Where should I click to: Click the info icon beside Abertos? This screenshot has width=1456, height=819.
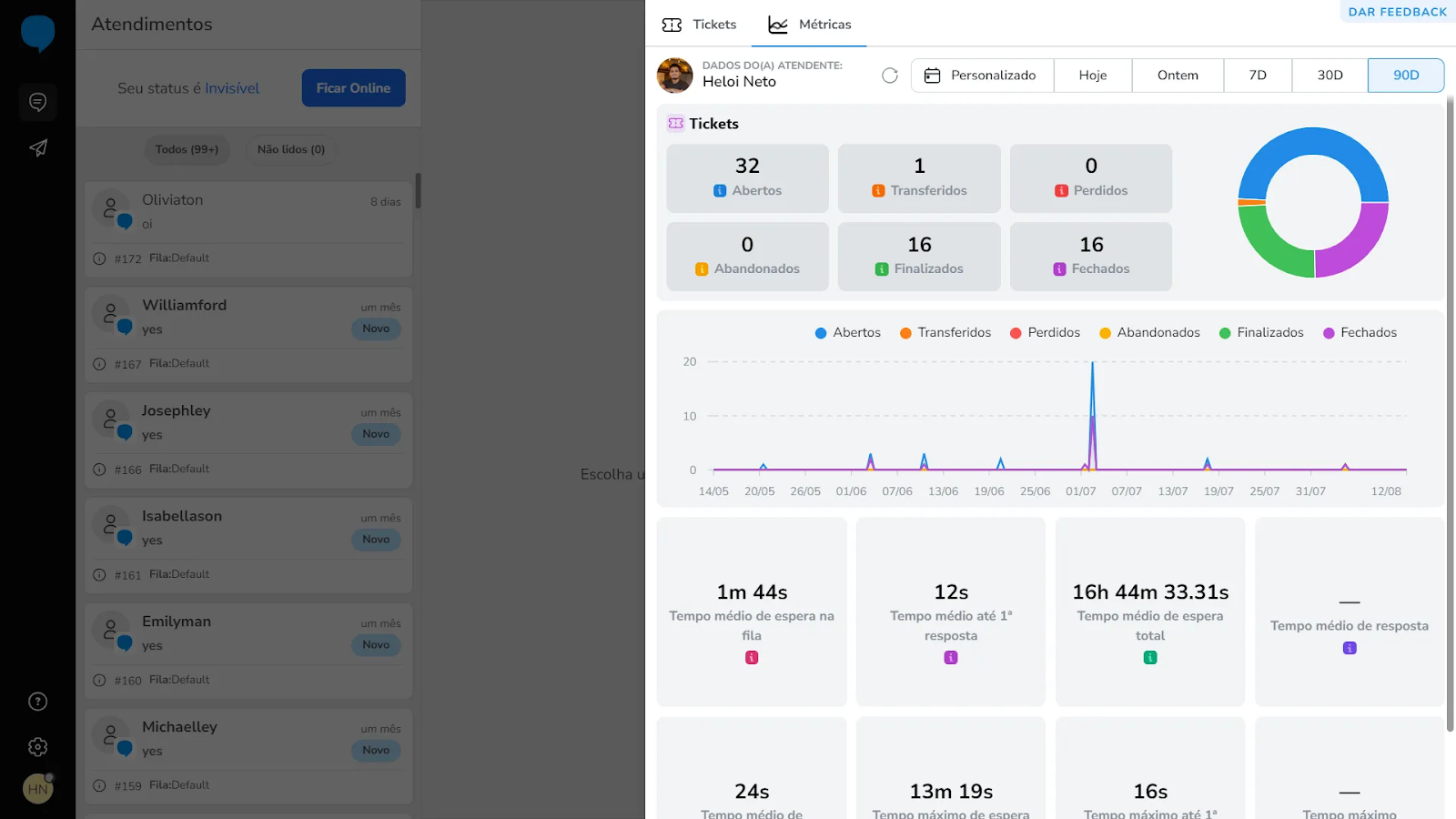pyautogui.click(x=720, y=191)
